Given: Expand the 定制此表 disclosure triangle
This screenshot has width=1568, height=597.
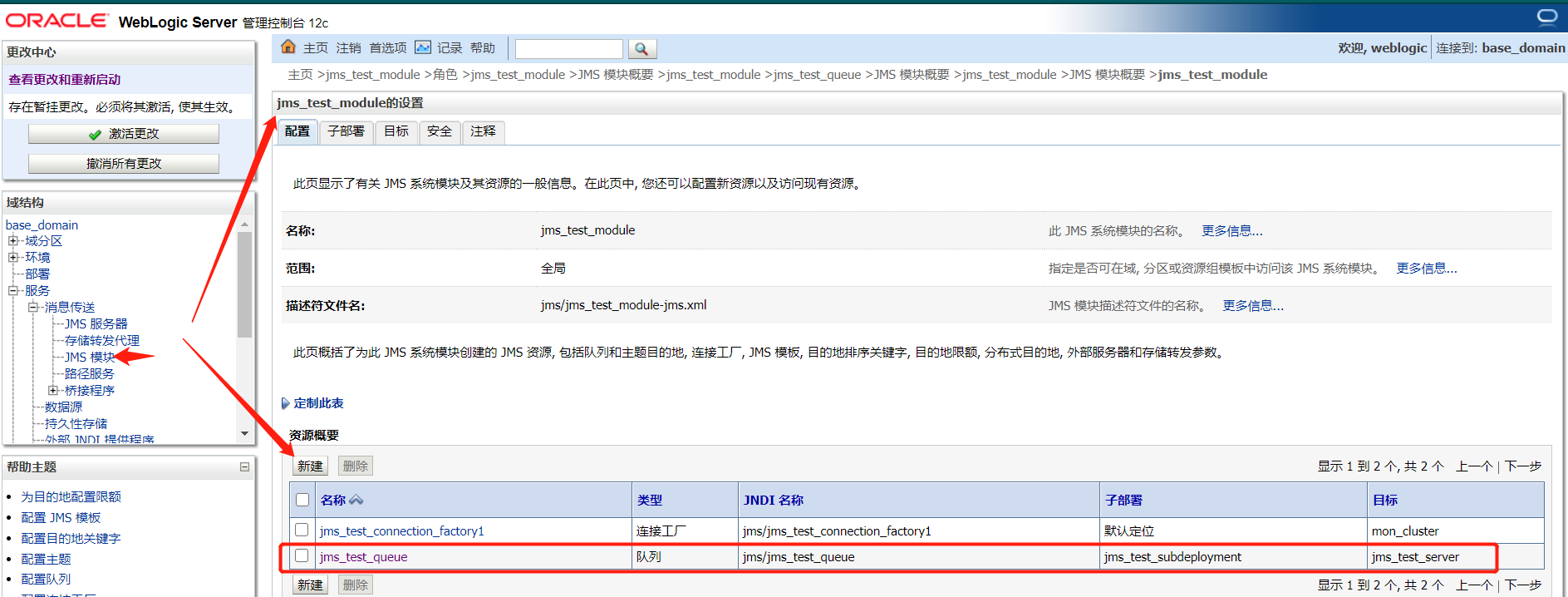Looking at the screenshot, I should tap(286, 403).
